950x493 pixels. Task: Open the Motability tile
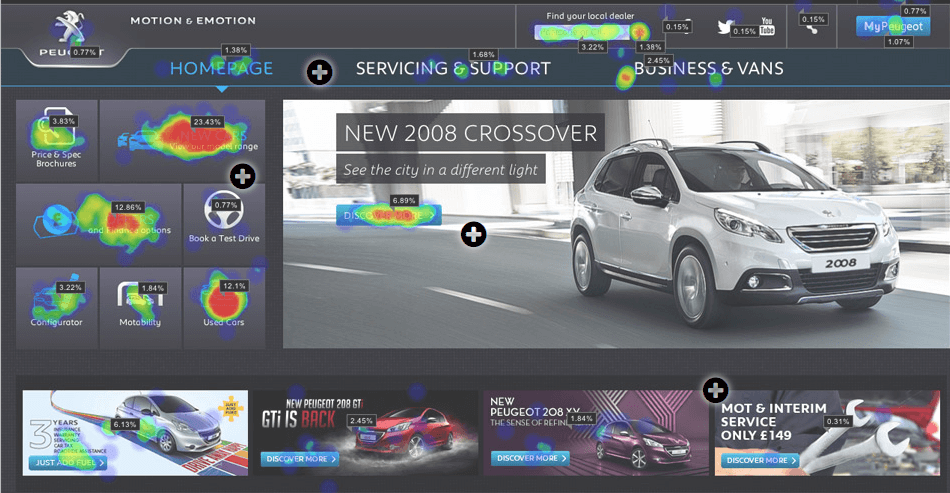141,308
